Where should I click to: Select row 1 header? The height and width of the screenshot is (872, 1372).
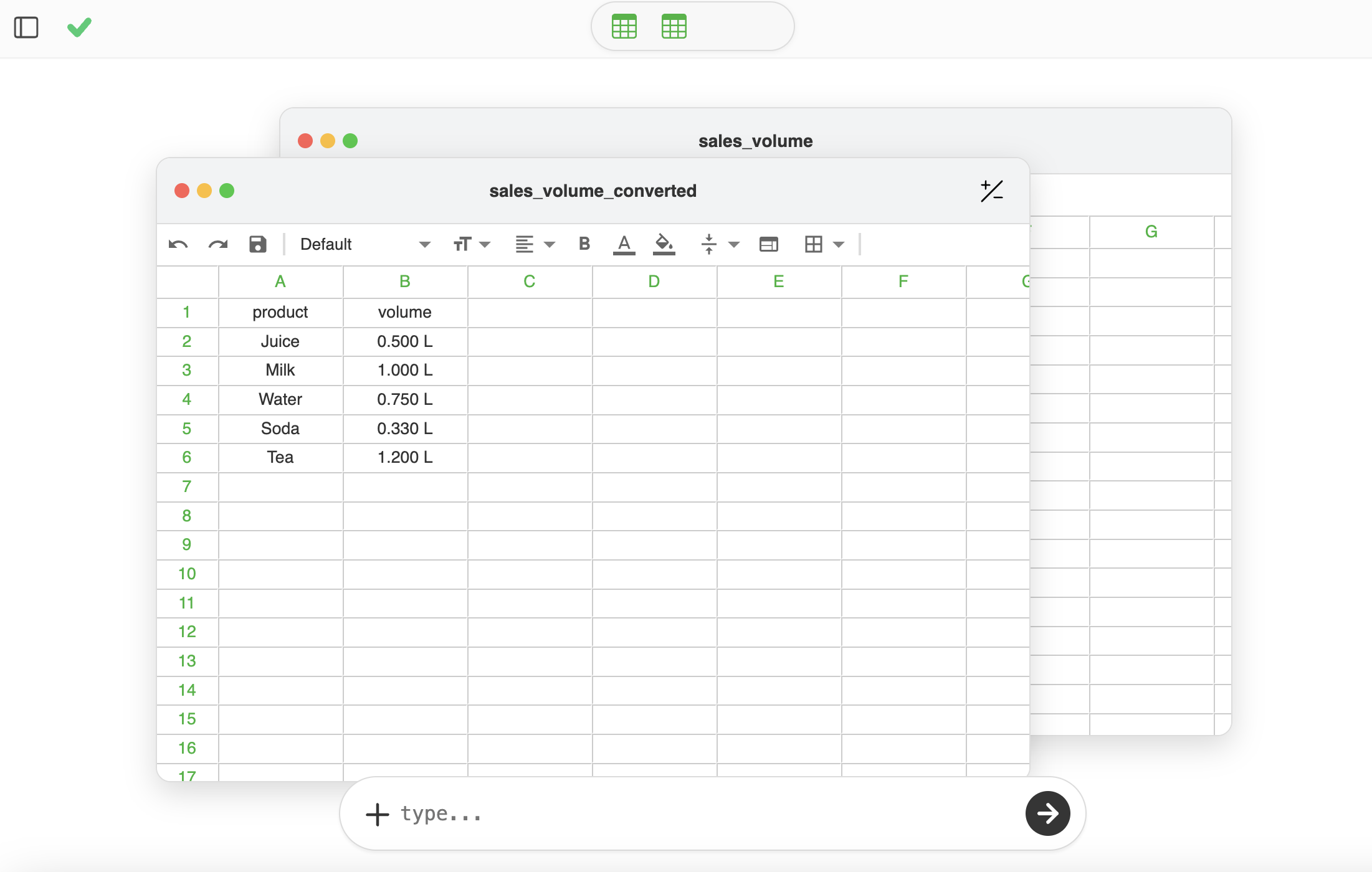pos(187,312)
